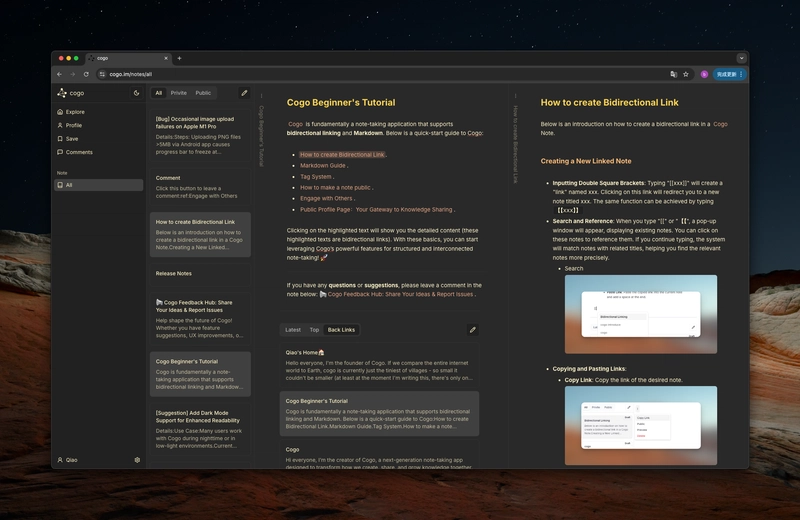Click the new note pencil icon
Image resolution: width=800 pixels, height=520 pixels.
coord(244,93)
